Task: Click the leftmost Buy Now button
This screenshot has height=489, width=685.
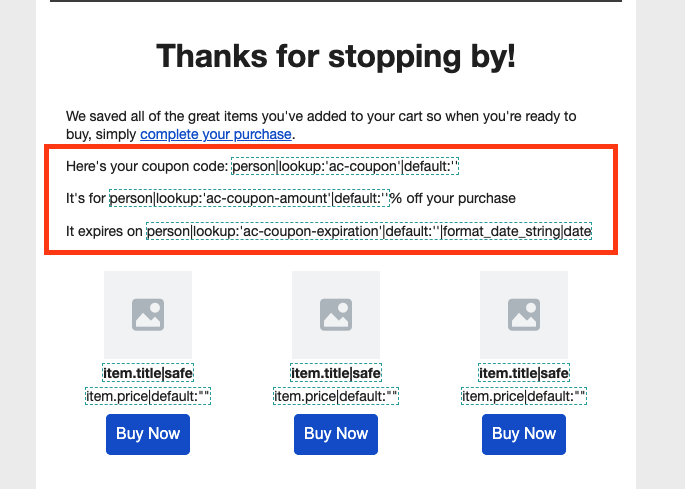Action: 148,434
